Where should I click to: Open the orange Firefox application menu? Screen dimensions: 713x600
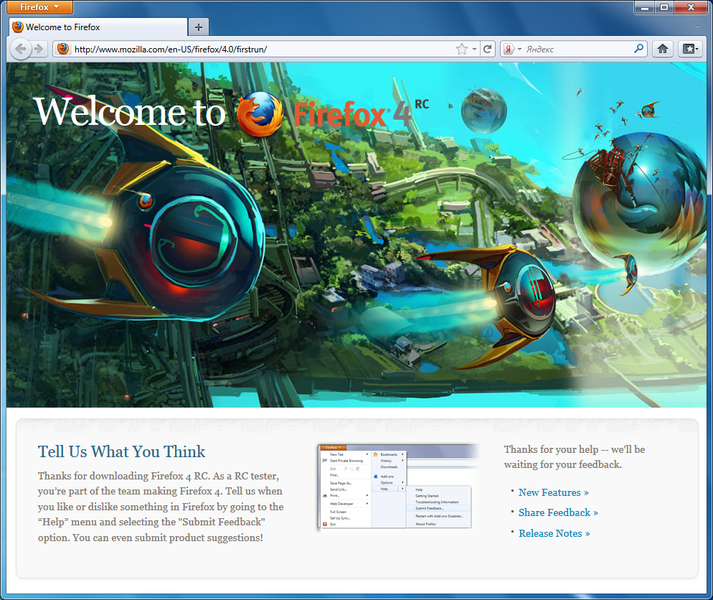40,7
